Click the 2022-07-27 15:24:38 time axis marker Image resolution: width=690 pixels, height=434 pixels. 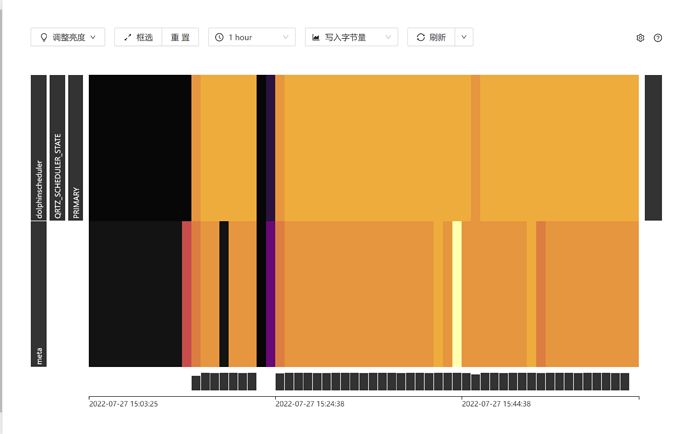coord(310,404)
